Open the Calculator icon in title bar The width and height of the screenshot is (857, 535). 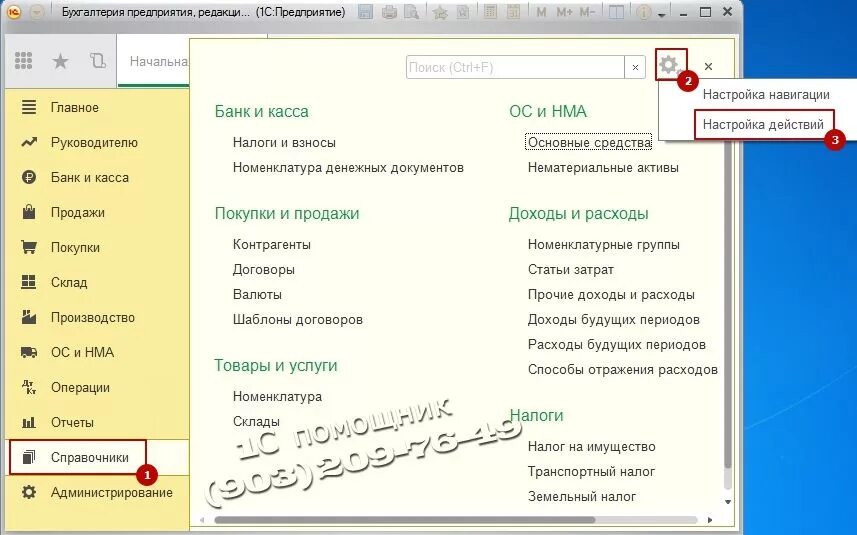click(x=490, y=11)
